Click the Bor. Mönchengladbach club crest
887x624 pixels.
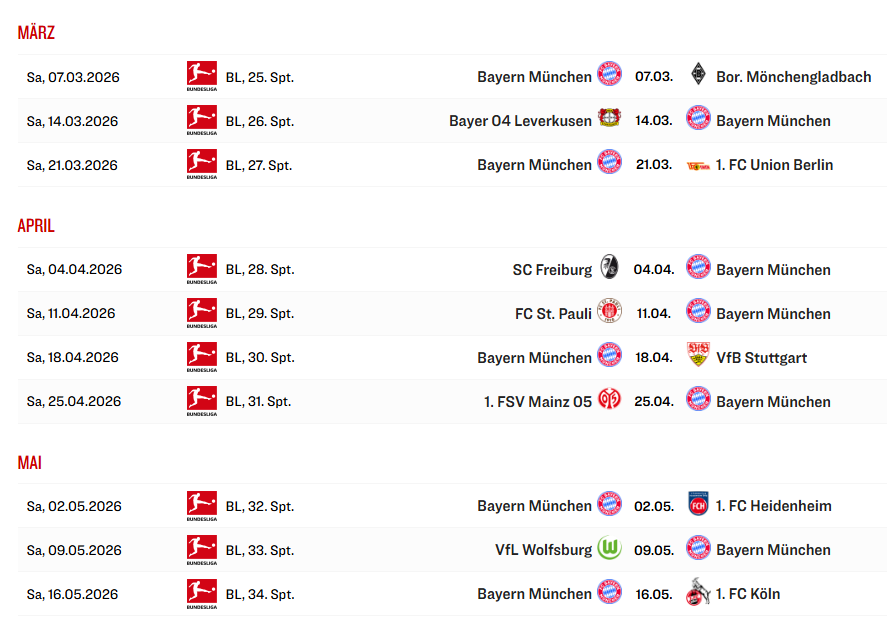(698, 76)
